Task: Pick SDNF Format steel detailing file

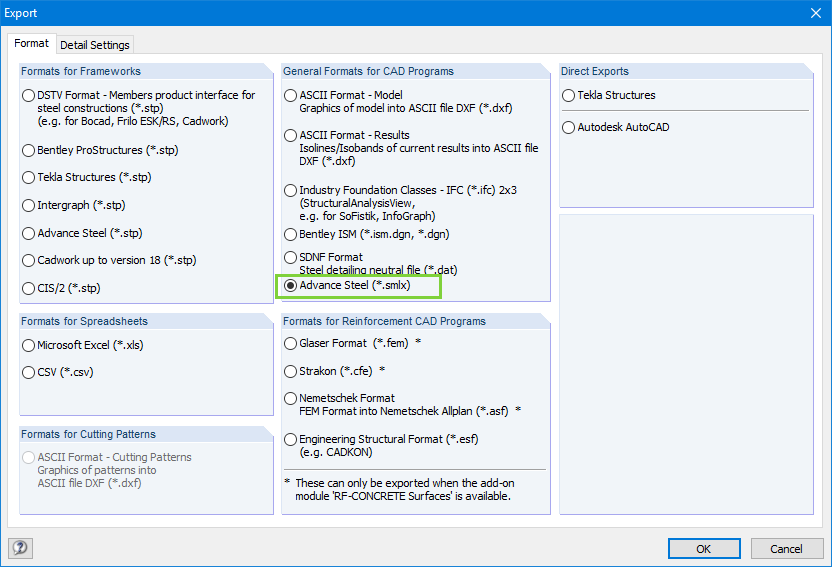Action: (x=291, y=257)
